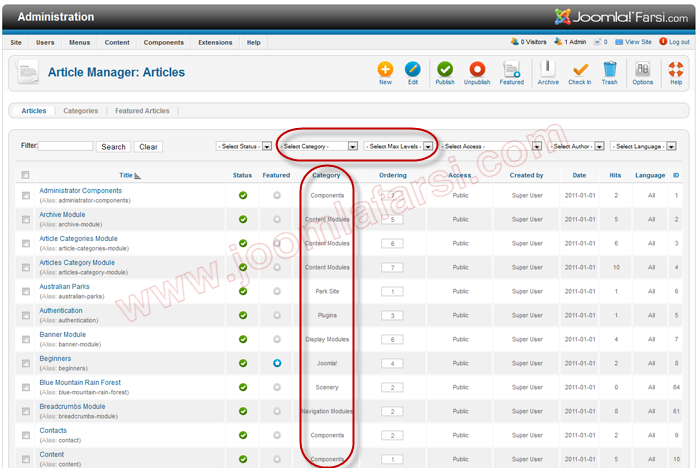Unfeature the Beginners article star icon
The image size is (700, 468).
[277, 363]
